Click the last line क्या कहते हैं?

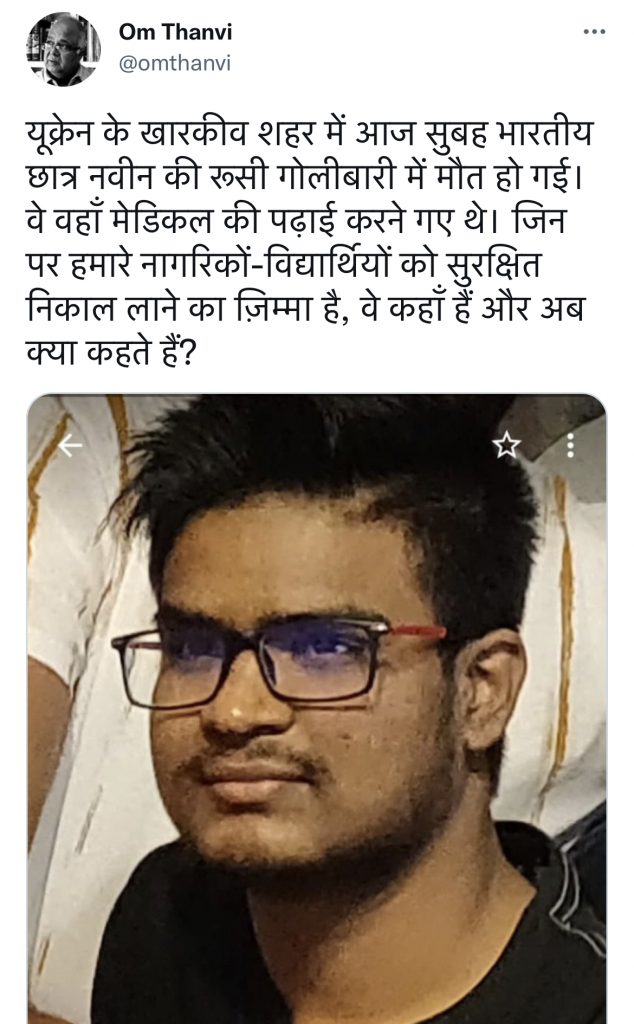pyautogui.click(x=111, y=353)
